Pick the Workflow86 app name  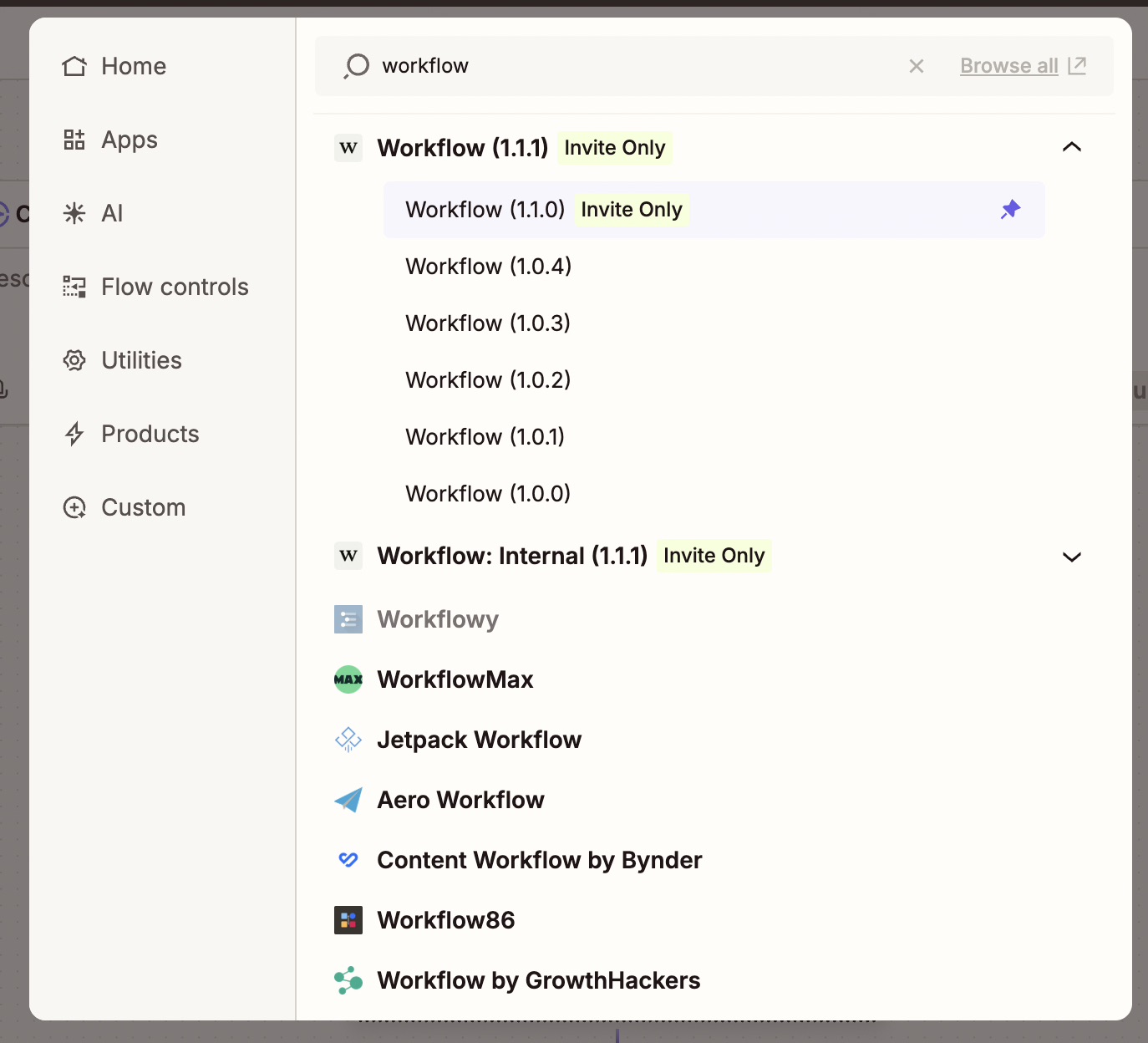point(446,920)
